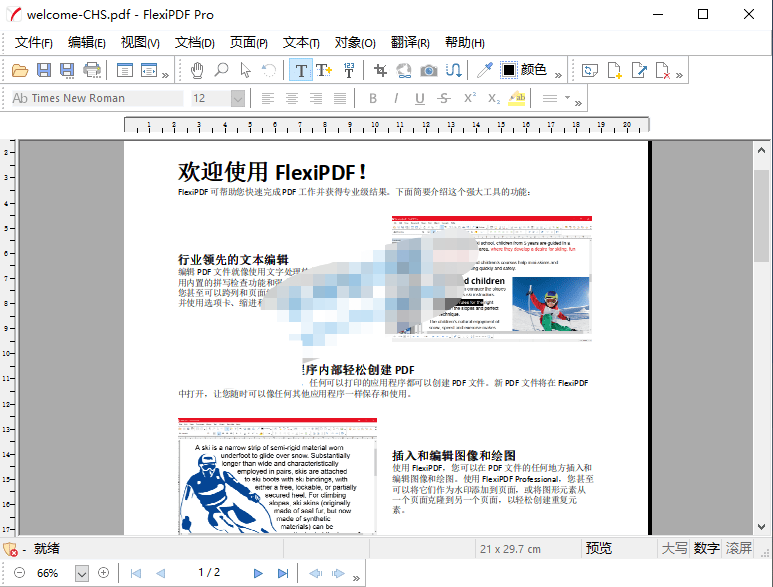
Task: Expand overflow chevron after the 颜色 button
Action: point(558,75)
